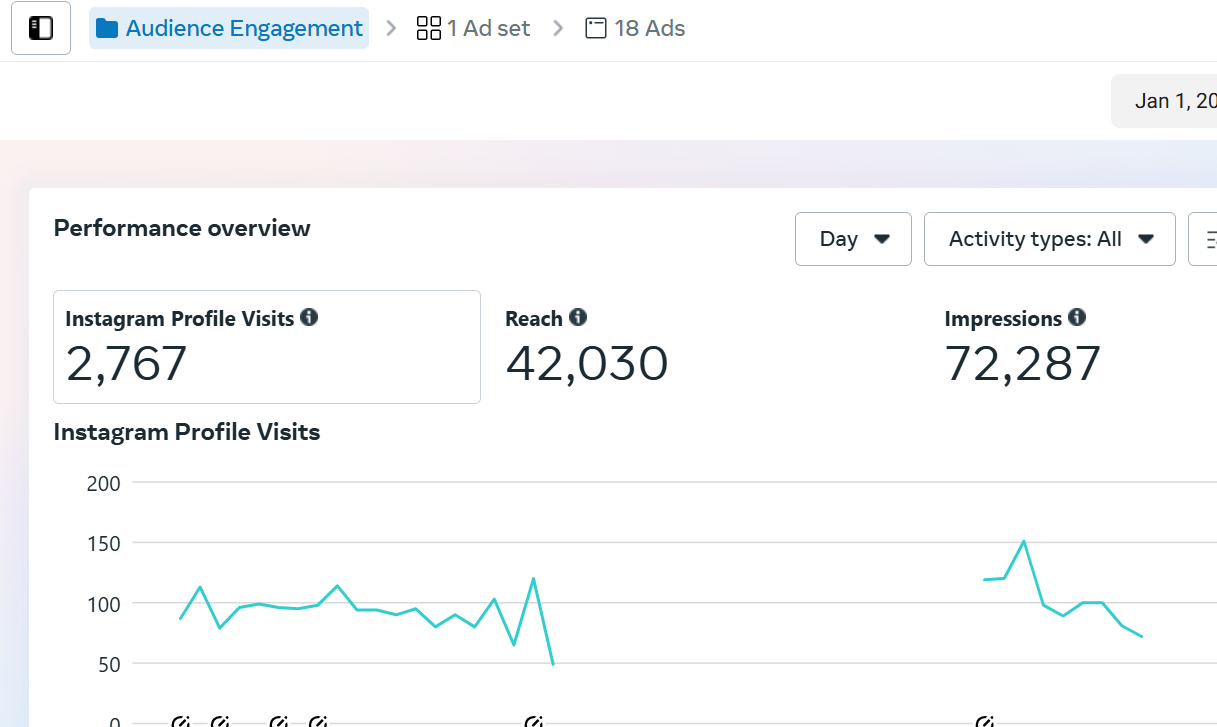Click the blue folder icon in breadcrumb
1217x727 pixels.
coord(106,28)
